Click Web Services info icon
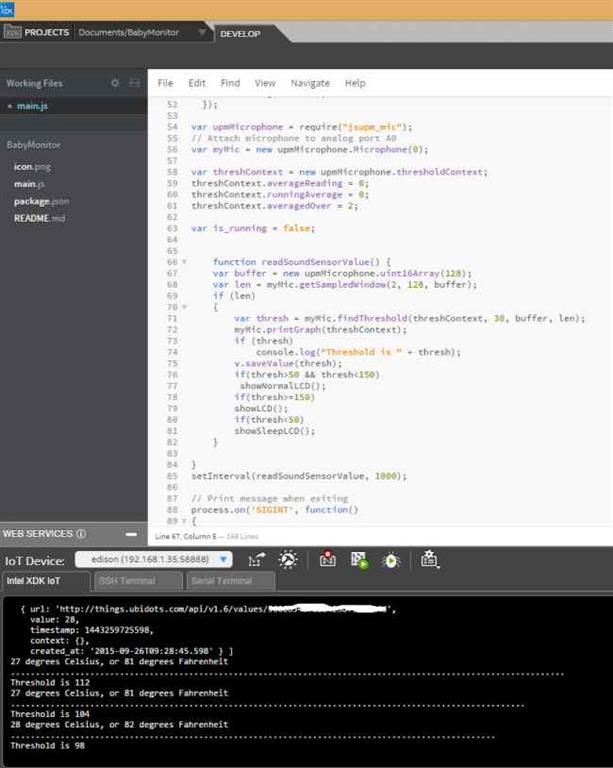This screenshot has width=613, height=768. (81, 534)
